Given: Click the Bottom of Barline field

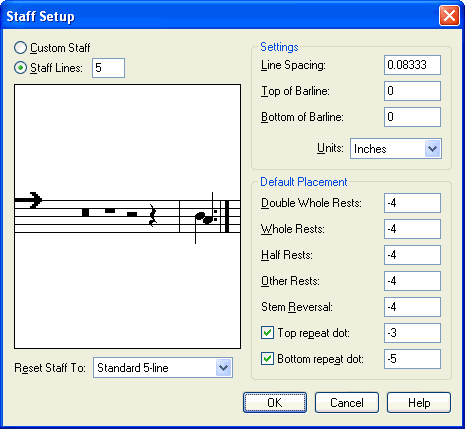Looking at the screenshot, I should (412, 117).
